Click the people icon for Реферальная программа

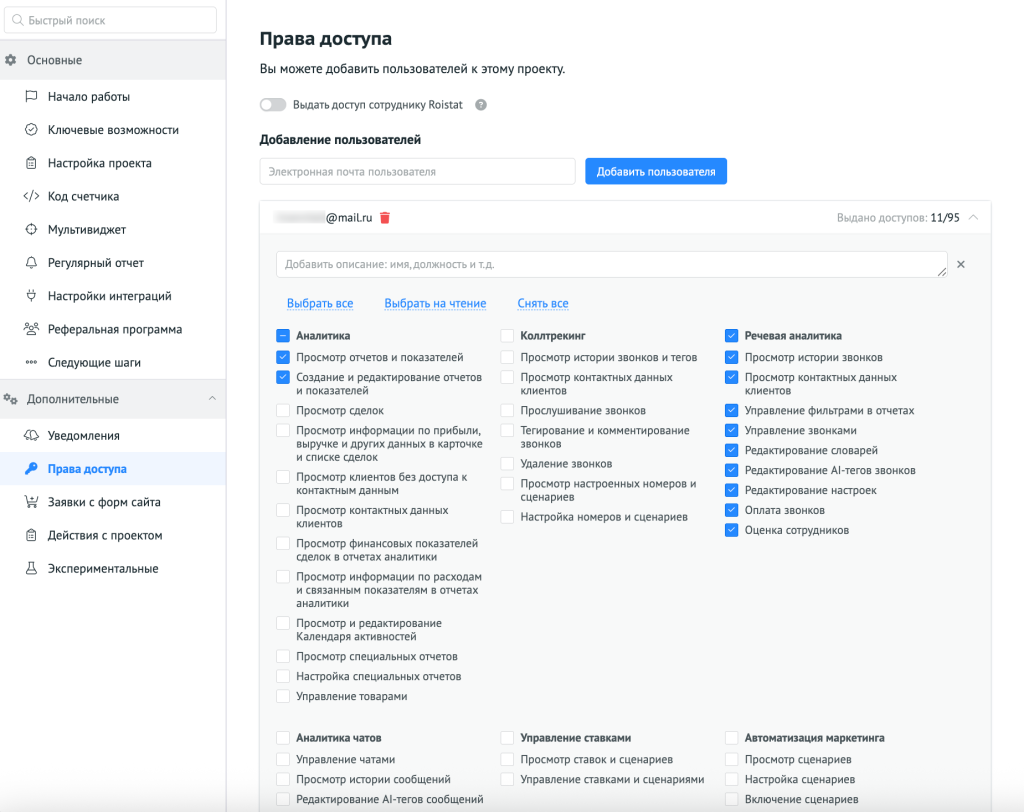point(31,329)
